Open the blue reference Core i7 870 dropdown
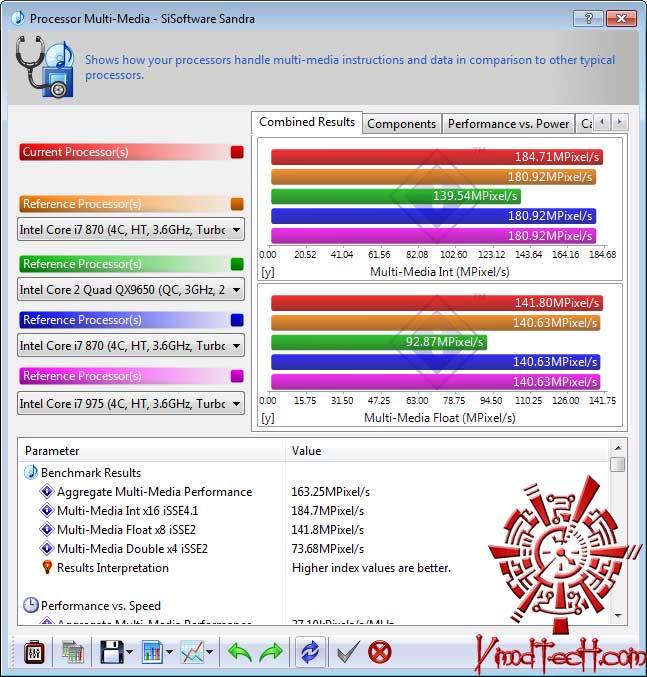Viewport: 647px width, 677px height. [131, 345]
